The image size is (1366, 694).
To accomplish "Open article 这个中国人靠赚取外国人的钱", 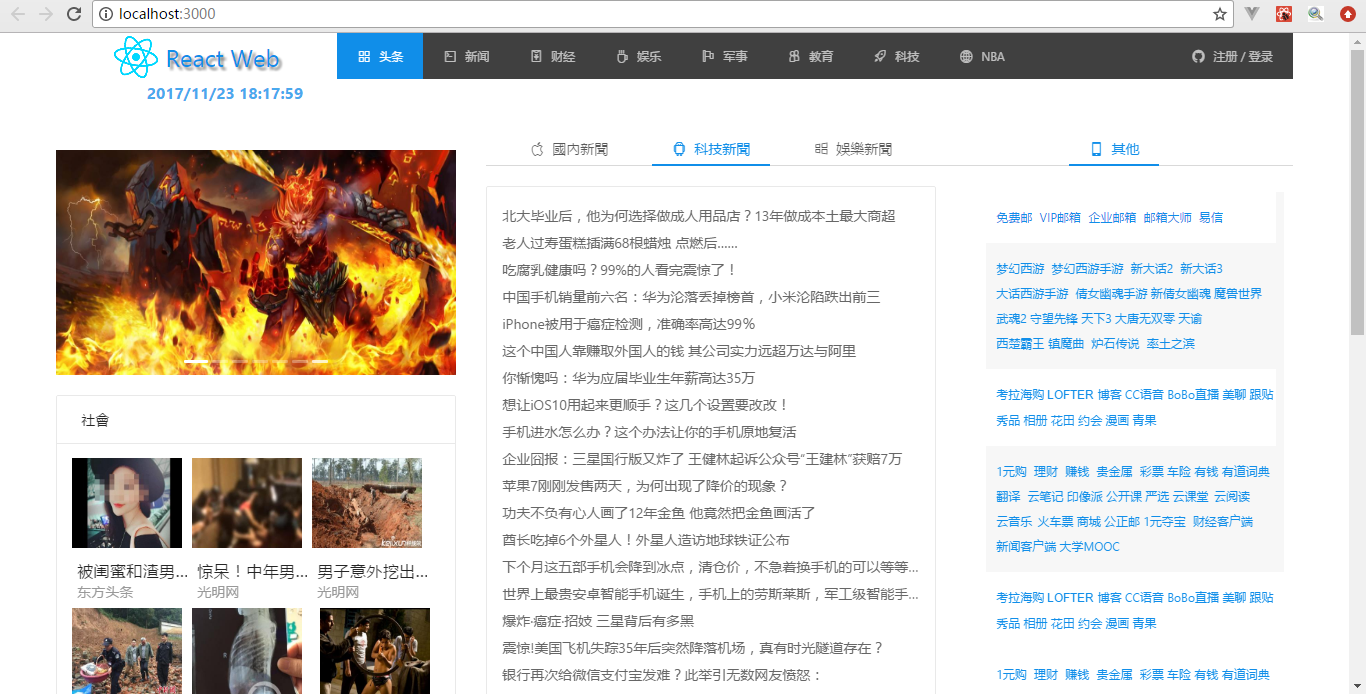I will click(x=678, y=351).
